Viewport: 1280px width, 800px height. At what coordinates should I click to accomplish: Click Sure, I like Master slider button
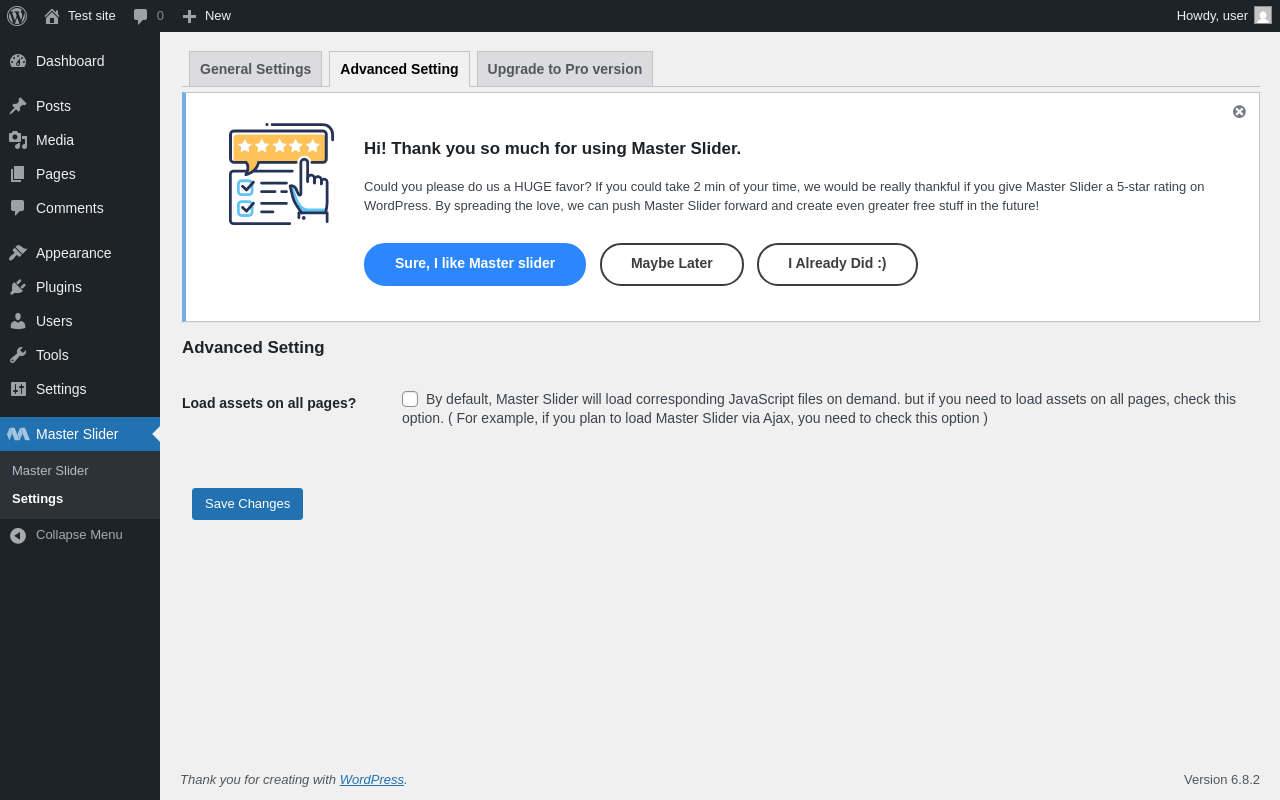point(475,264)
